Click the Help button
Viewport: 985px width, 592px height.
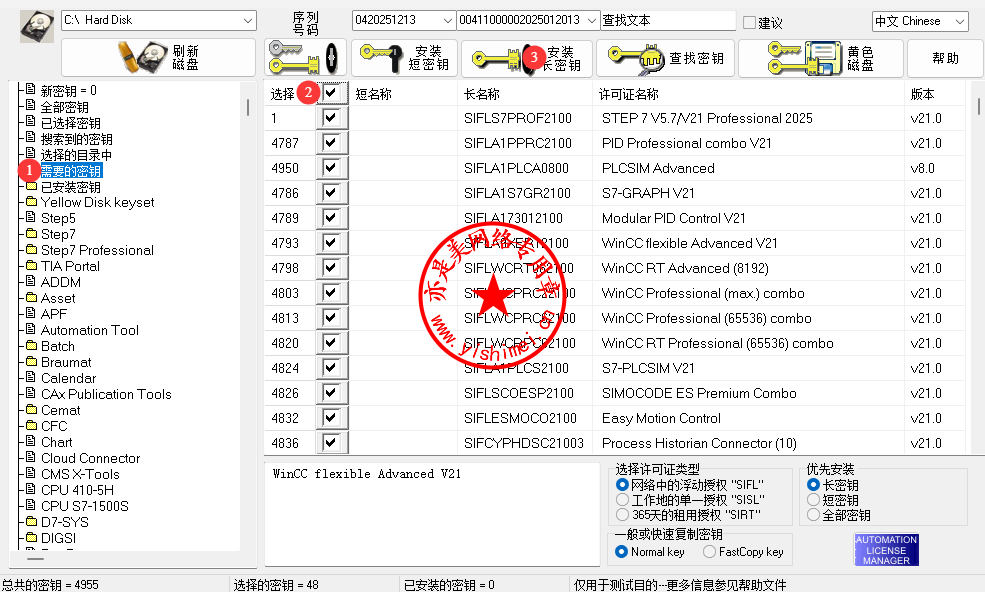click(944, 59)
